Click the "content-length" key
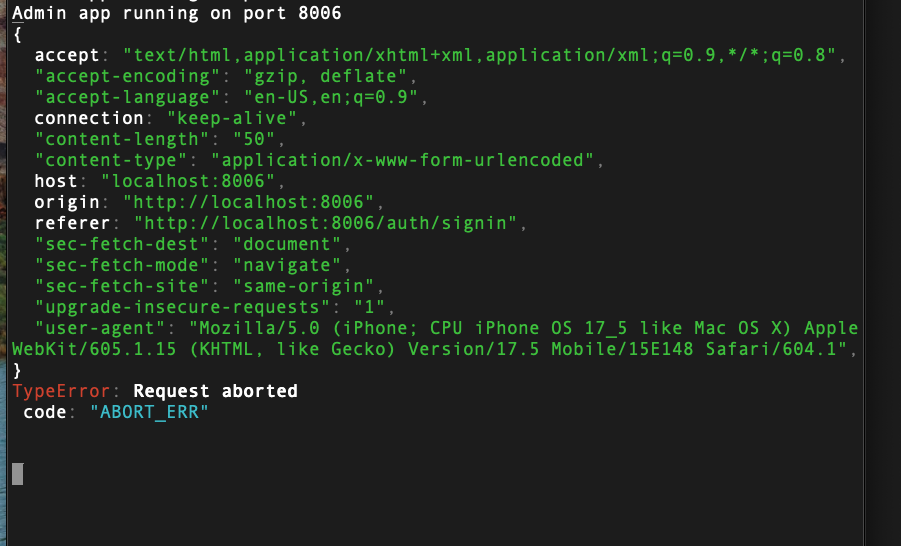 121,139
